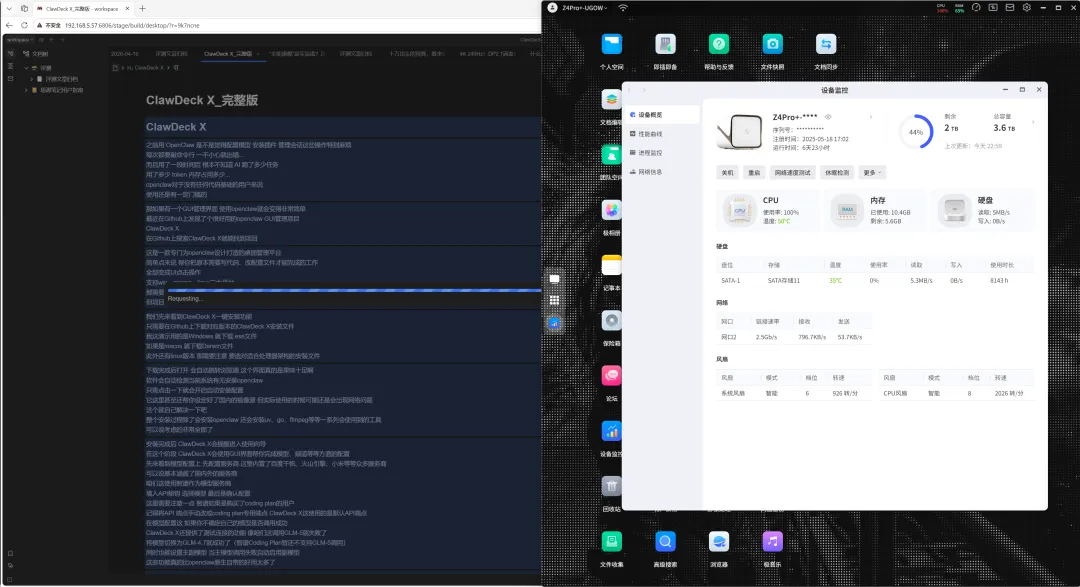Open the 极音乐 music icon

pos(772,542)
